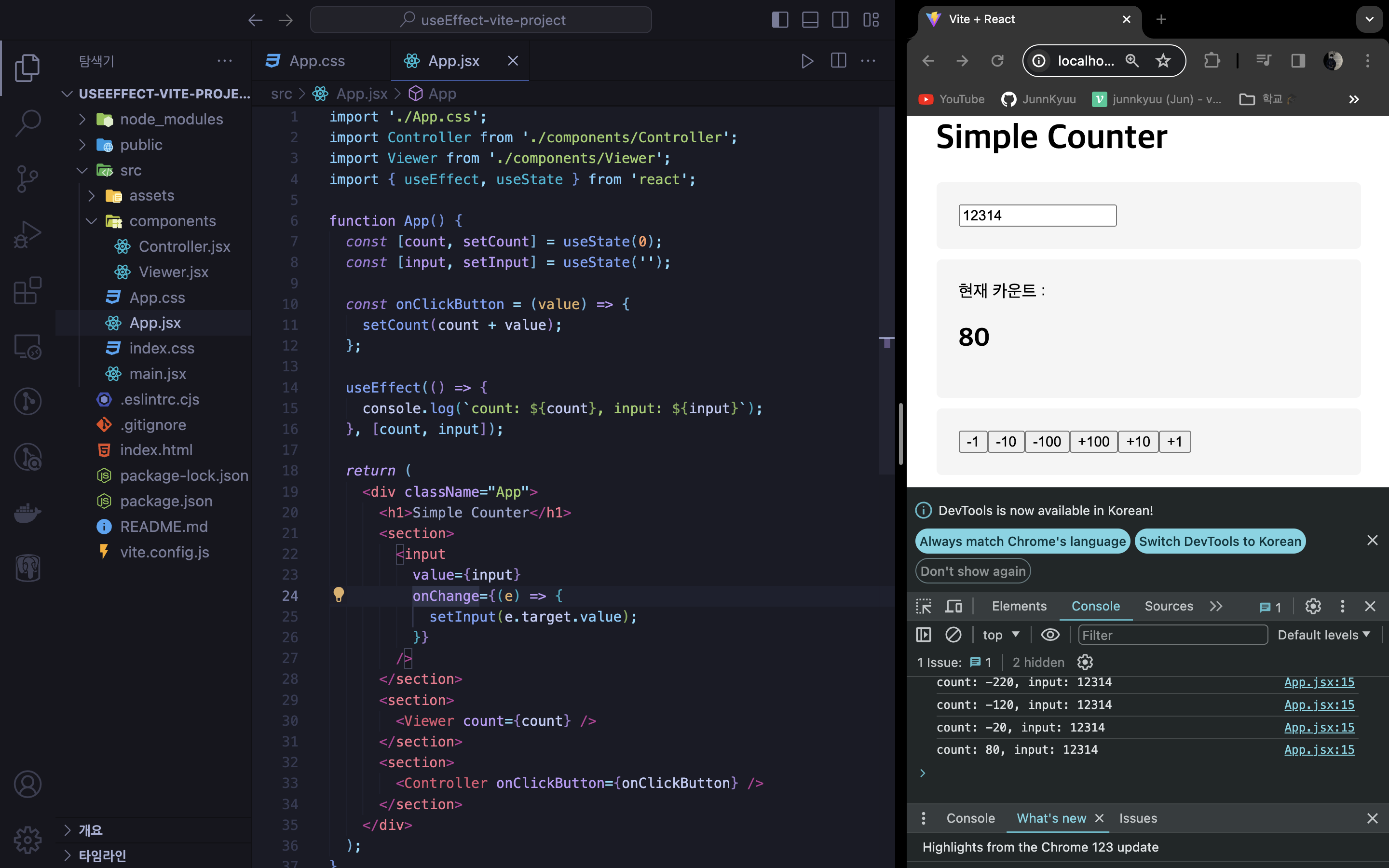Open the Docker view in activity bar
Image resolution: width=1389 pixels, height=868 pixels.
pyautogui.click(x=27, y=513)
